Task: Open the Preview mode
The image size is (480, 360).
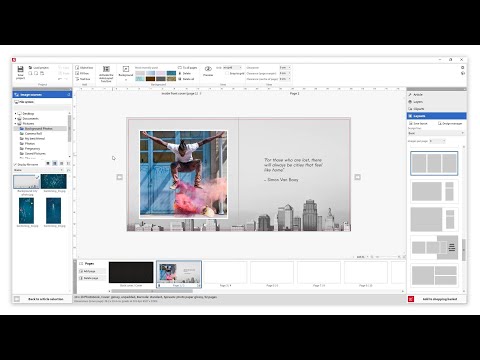Action: point(208,71)
